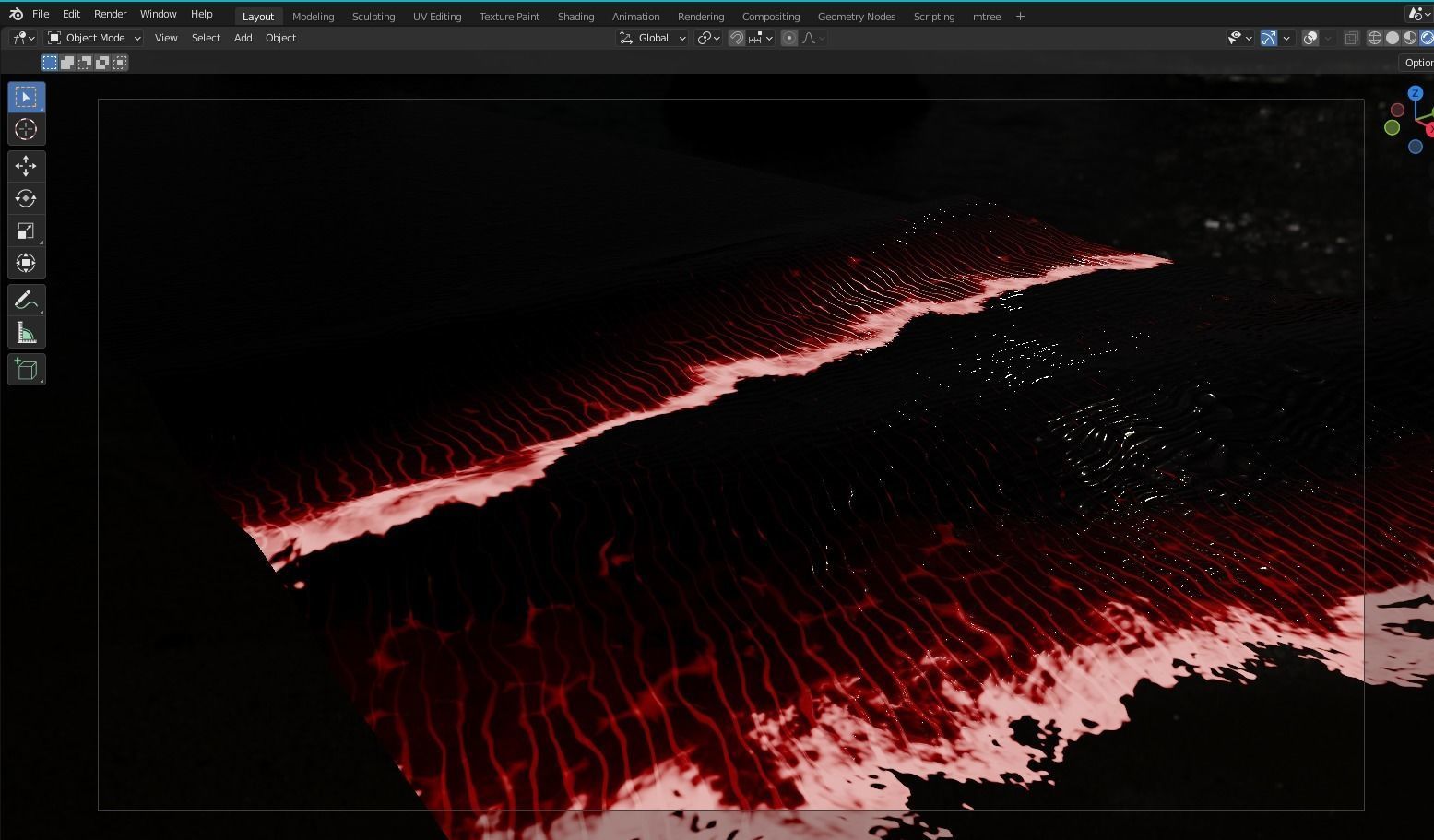The image size is (1434, 840).
Task: Open the Render menu
Action: 110,14
